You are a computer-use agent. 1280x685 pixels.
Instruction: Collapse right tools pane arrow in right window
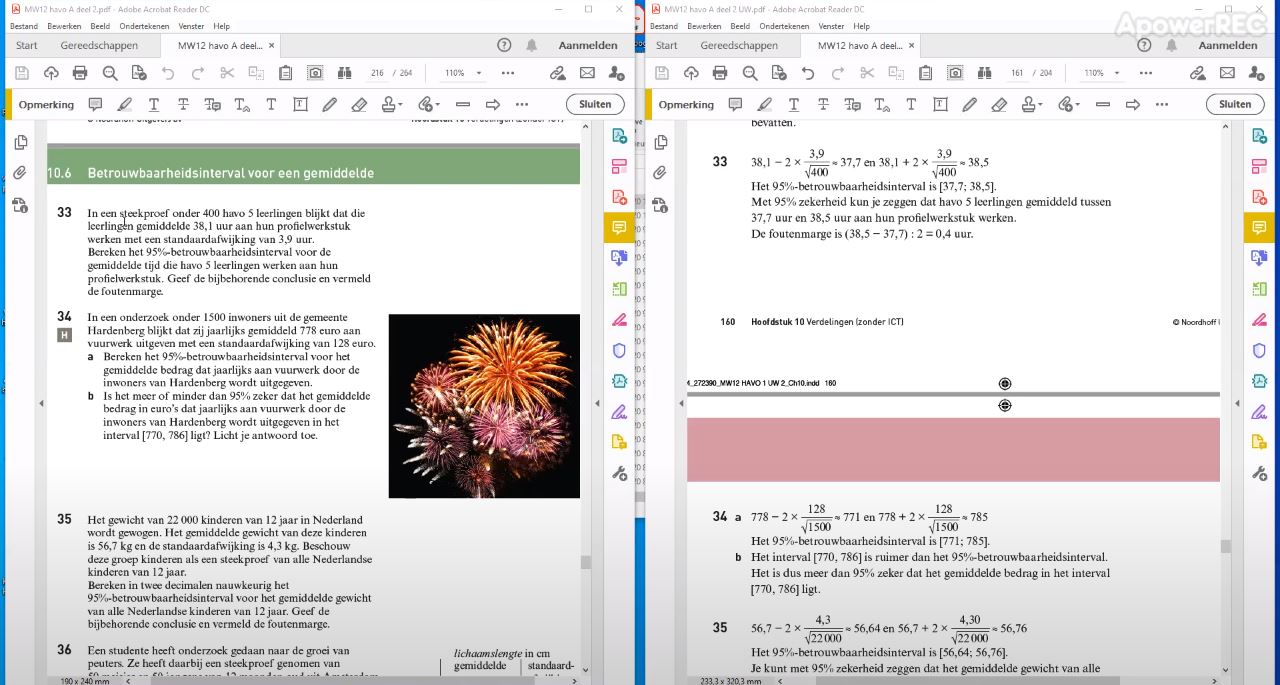pos(1235,403)
